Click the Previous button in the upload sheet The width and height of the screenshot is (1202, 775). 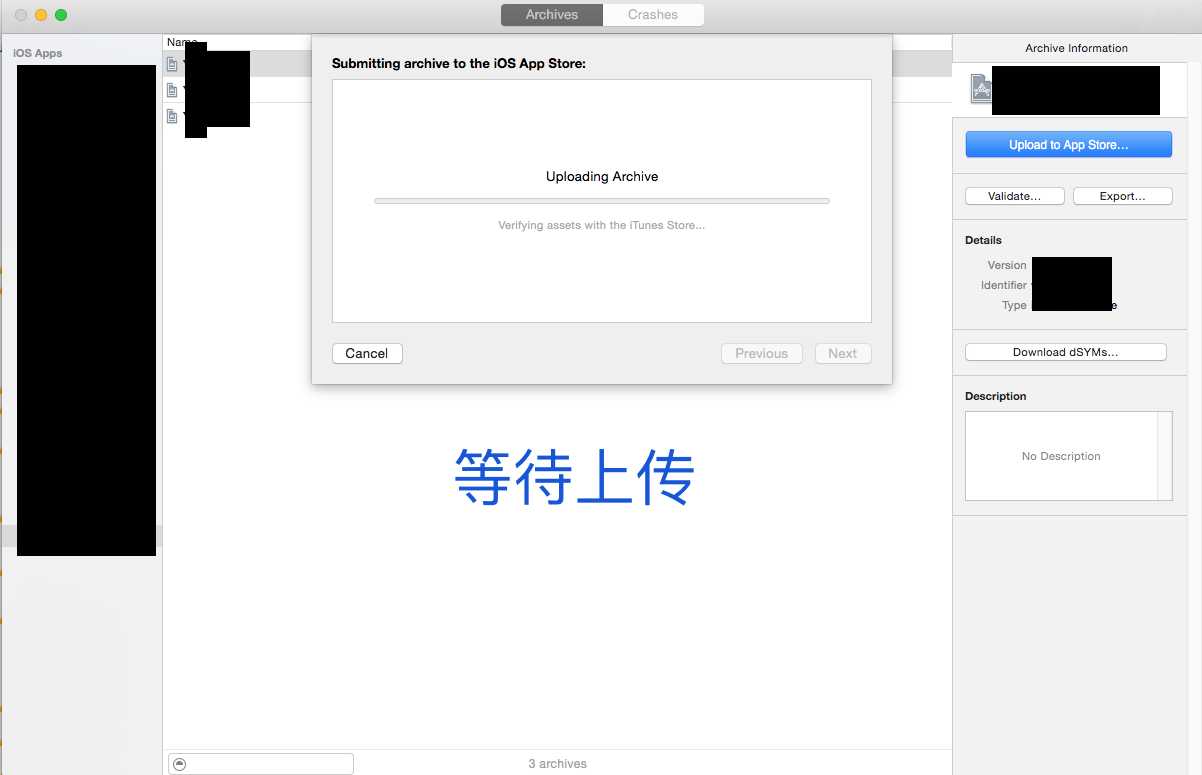click(762, 353)
